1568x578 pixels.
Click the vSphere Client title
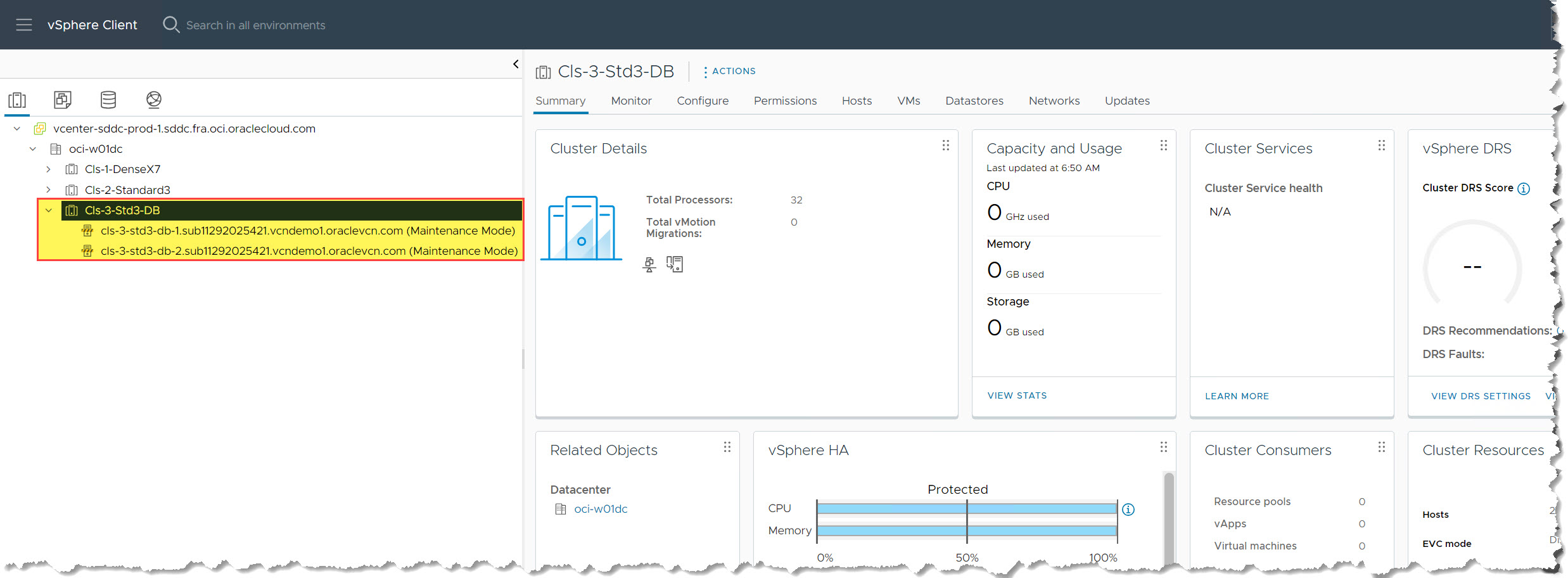[x=92, y=25]
